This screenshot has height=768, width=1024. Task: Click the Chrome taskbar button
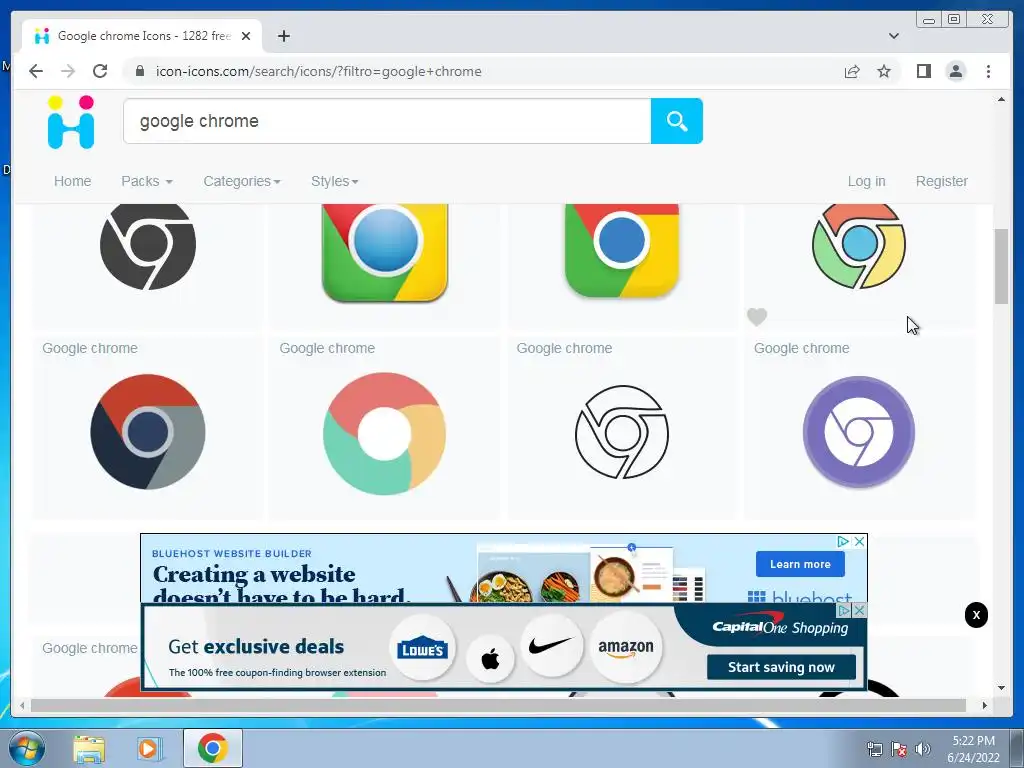213,748
